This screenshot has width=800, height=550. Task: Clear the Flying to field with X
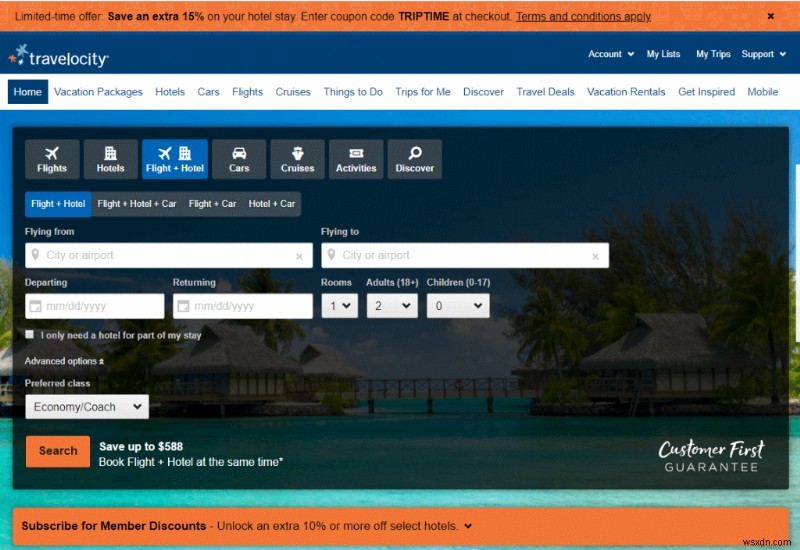[x=595, y=256]
